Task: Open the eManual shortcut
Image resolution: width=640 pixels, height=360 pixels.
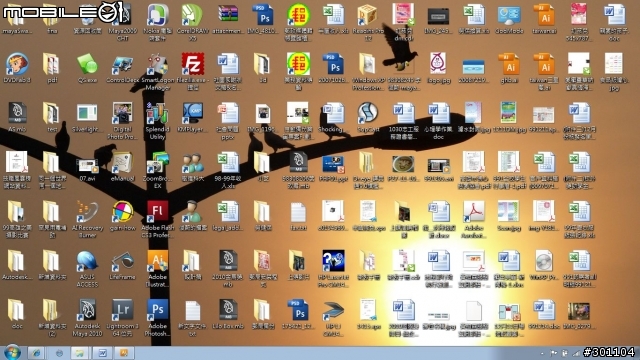Action: tap(122, 167)
